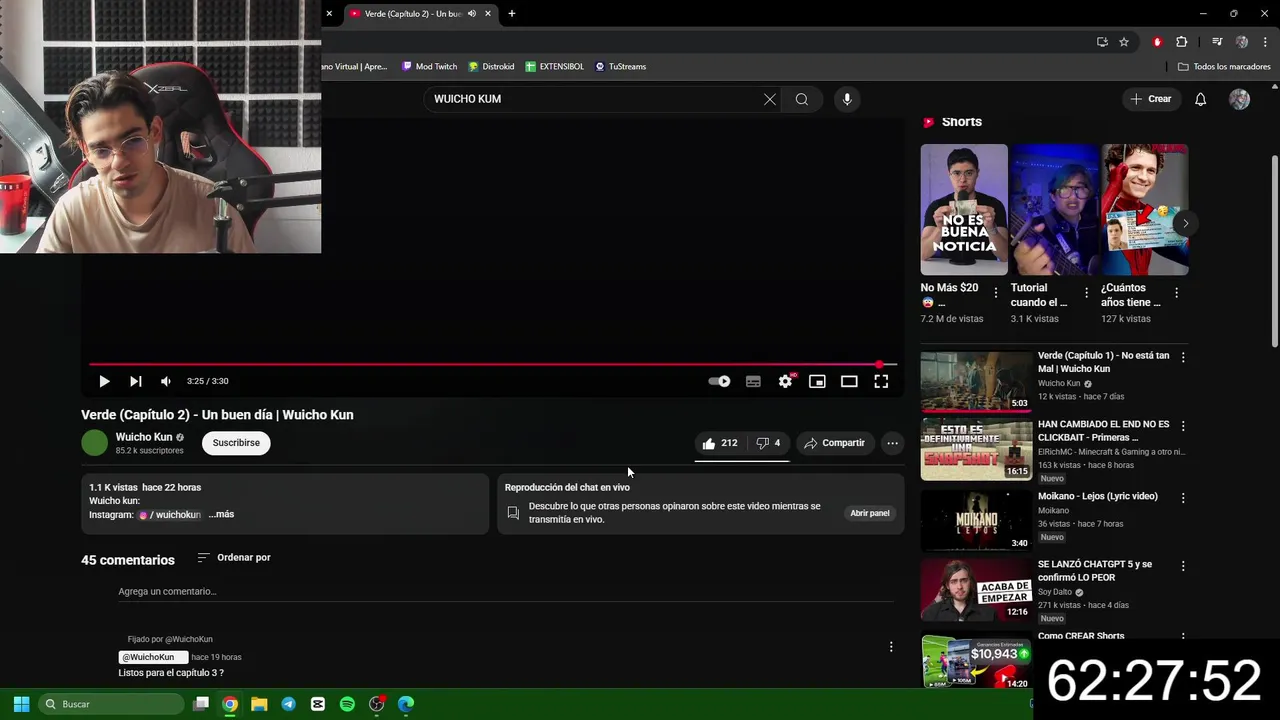This screenshot has width=1280, height=720.
Task: Open Distrokid bookmark
Action: pos(491,66)
